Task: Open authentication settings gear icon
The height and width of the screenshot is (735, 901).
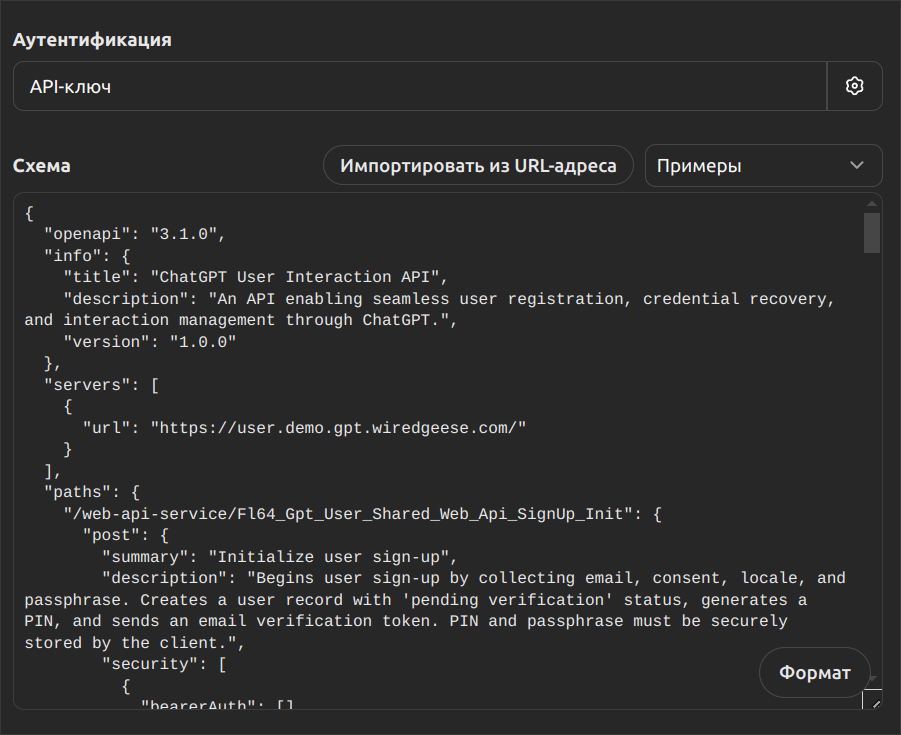Action: click(854, 86)
